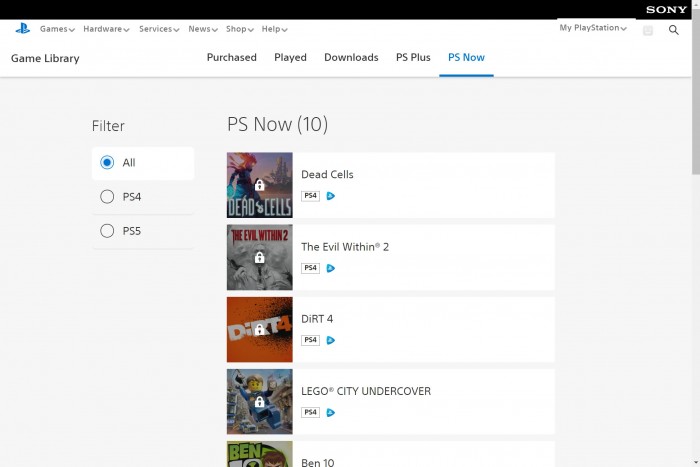Open the Dead Cells game title link
This screenshot has width=700, height=467.
pos(327,174)
